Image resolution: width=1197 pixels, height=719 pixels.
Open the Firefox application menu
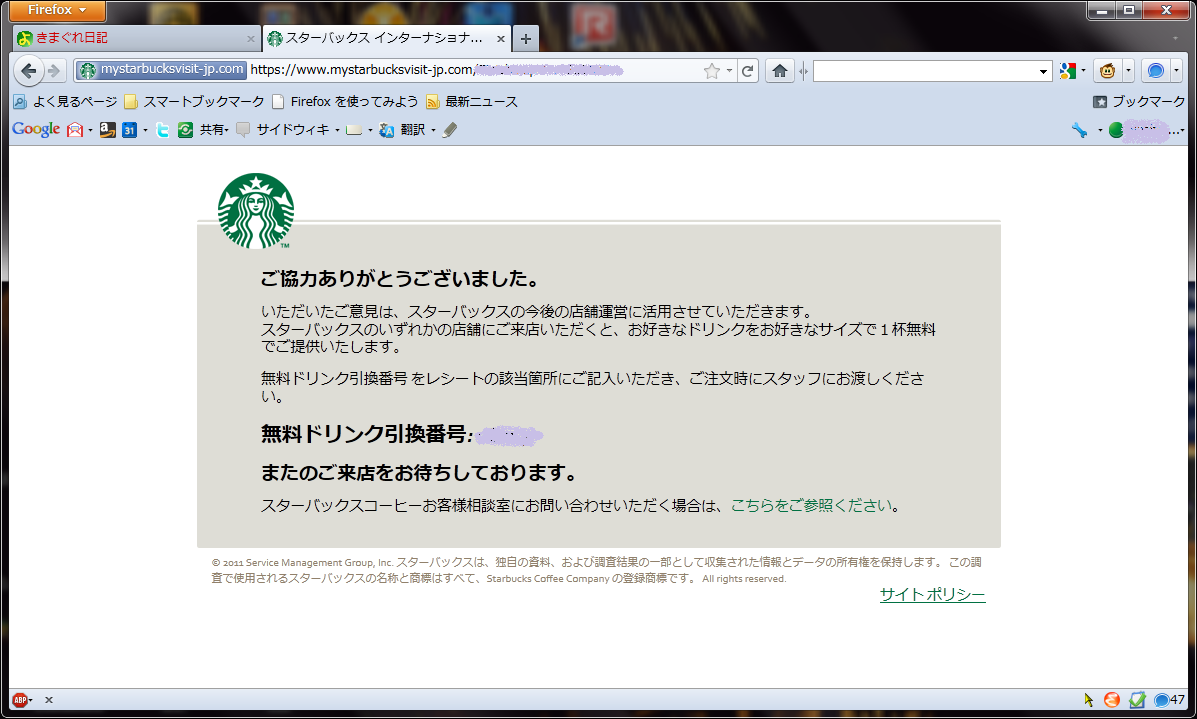point(57,10)
